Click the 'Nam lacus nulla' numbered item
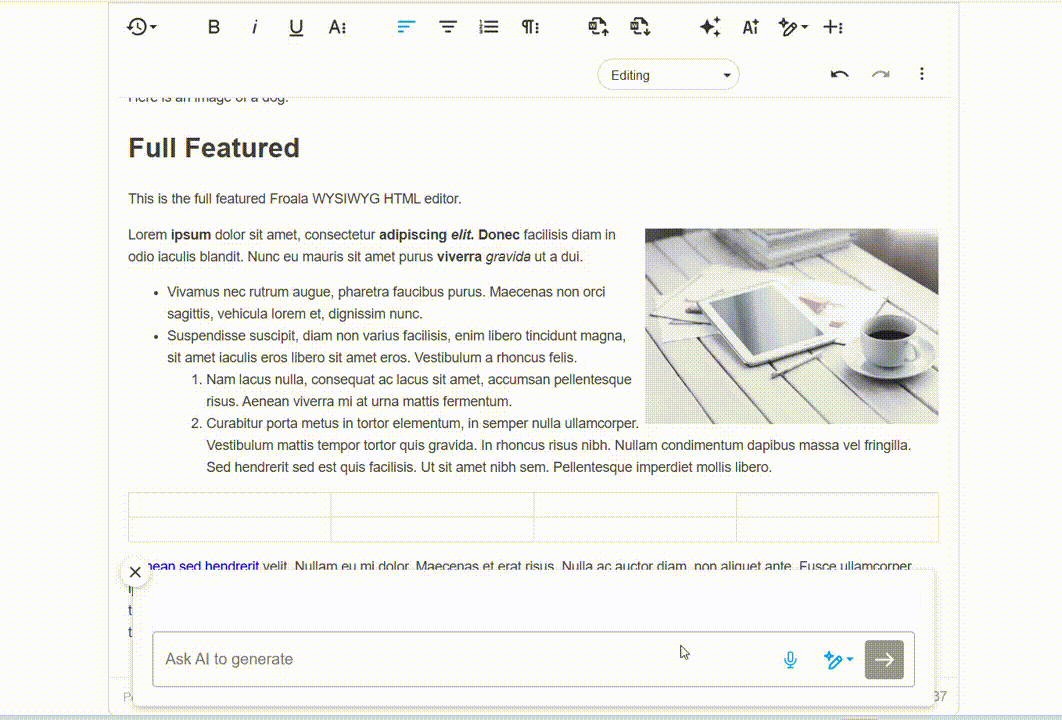1062x720 pixels. point(419,390)
